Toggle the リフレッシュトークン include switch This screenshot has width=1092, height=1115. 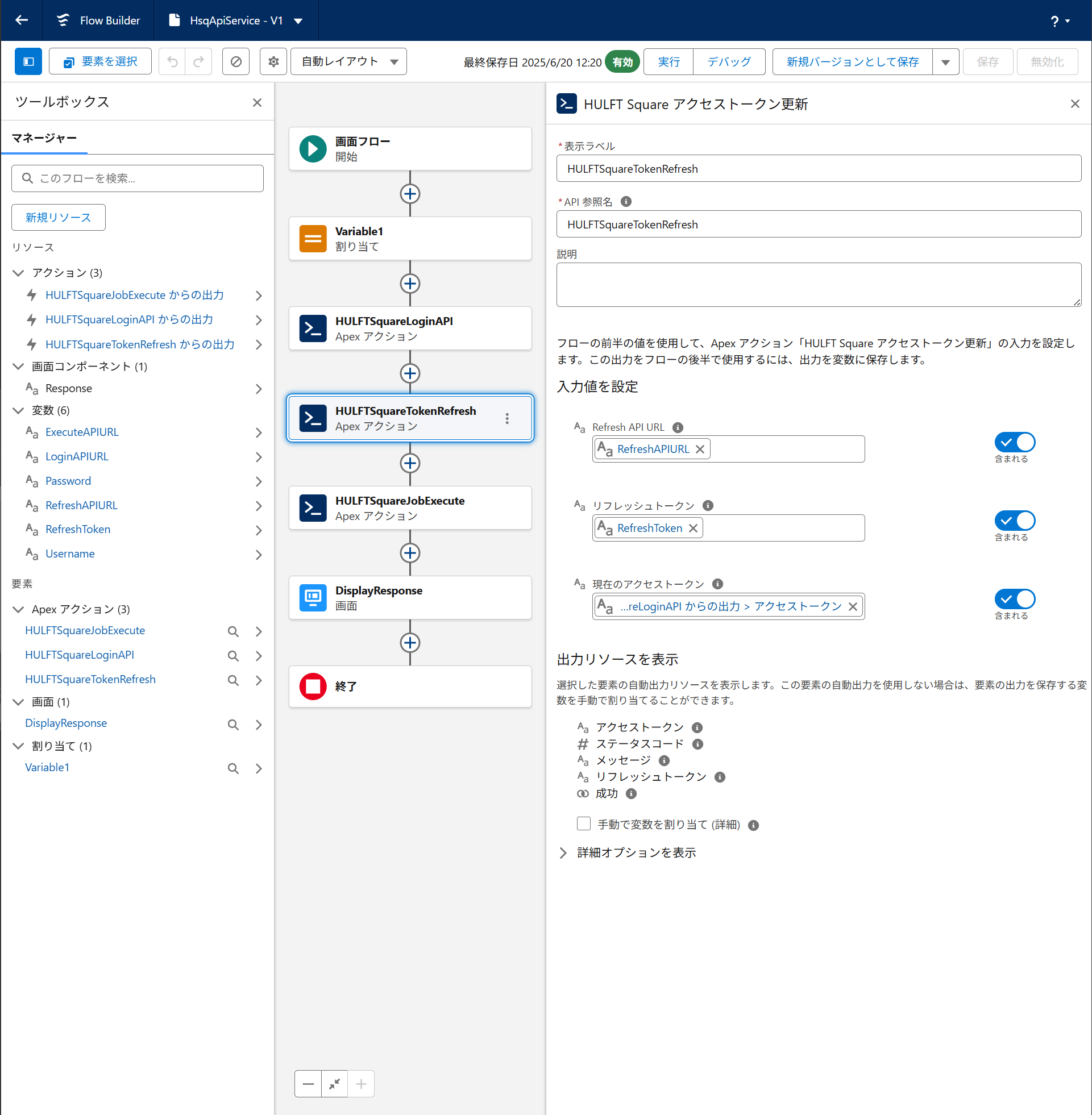coord(1014,521)
